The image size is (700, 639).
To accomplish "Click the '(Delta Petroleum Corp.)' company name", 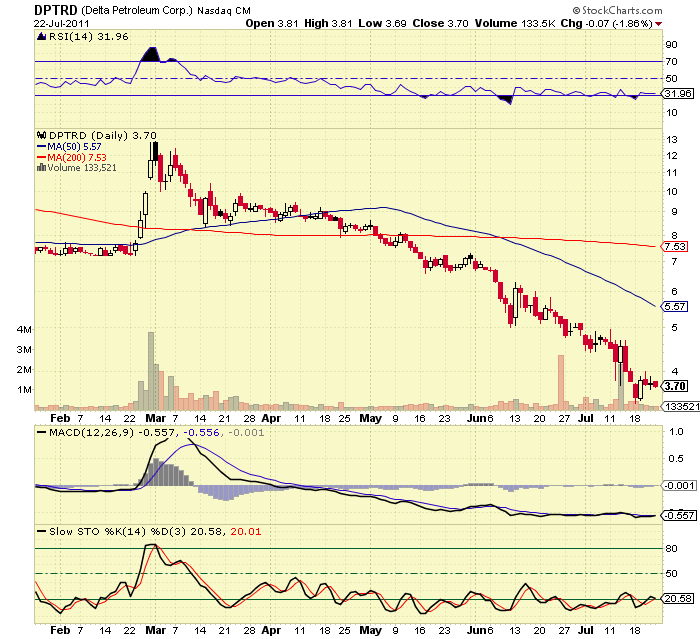I will 138,10.
